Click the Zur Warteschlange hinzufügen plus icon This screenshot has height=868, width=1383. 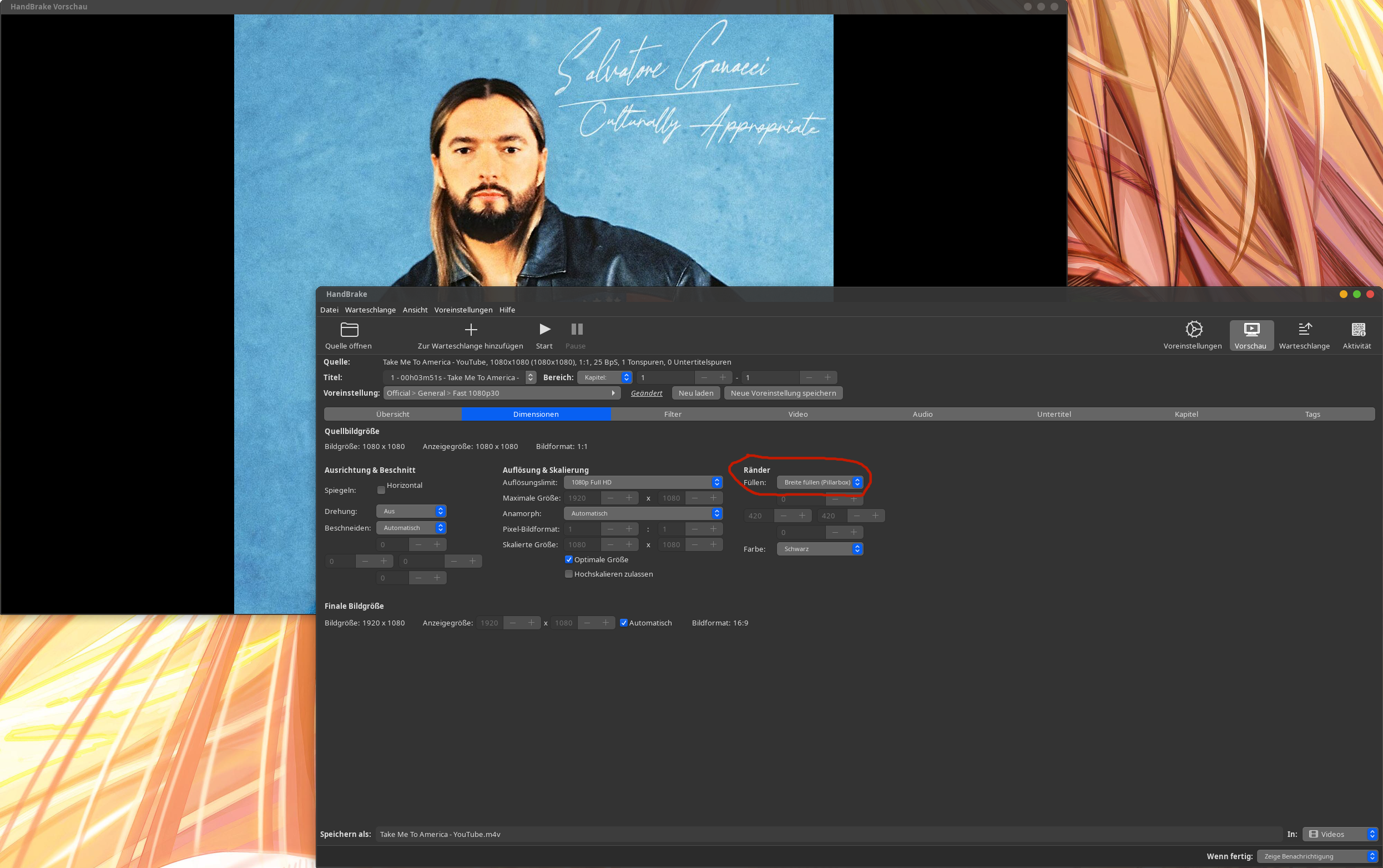tap(470, 330)
